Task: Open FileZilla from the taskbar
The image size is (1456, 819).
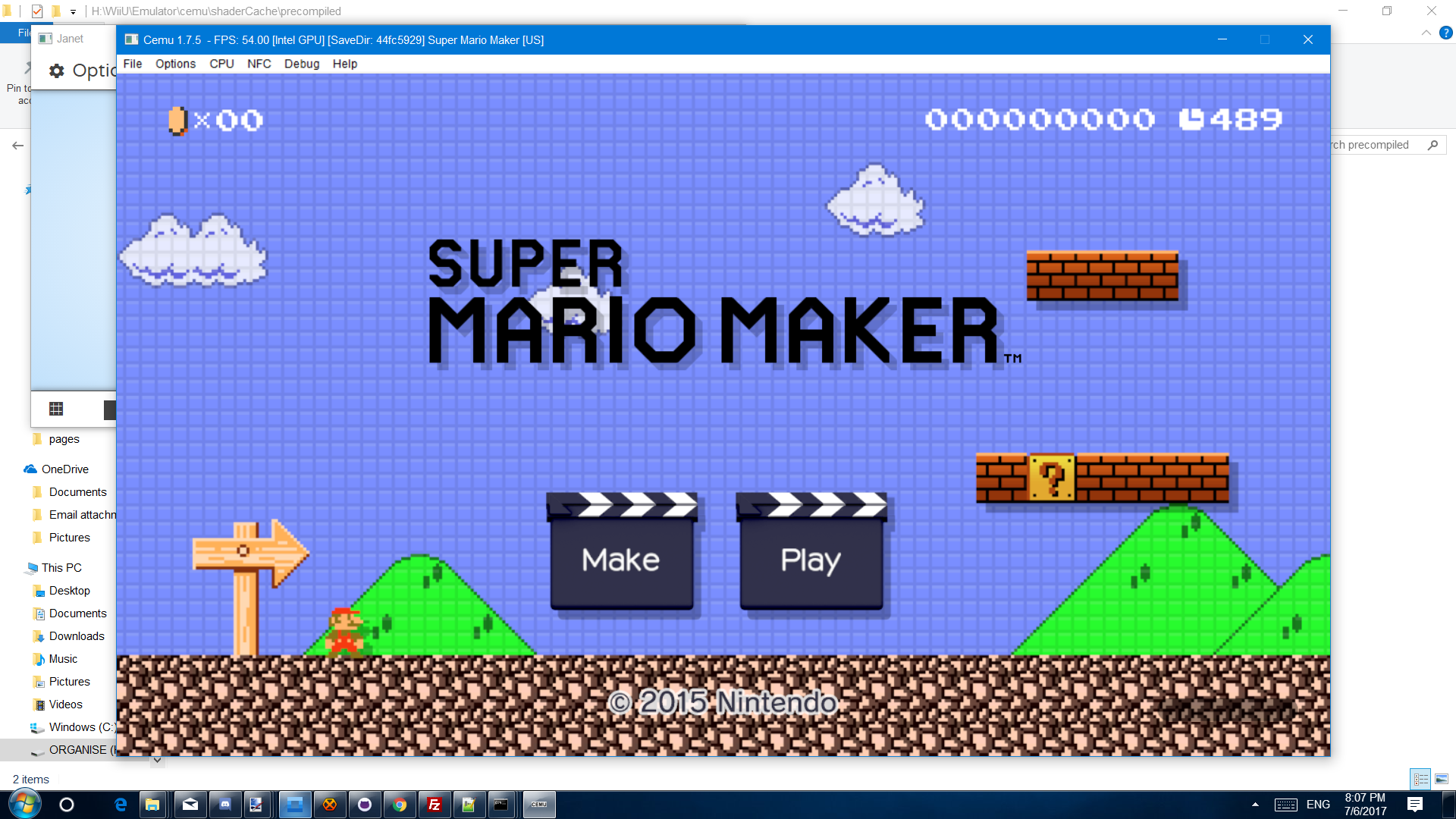Action: [x=435, y=805]
